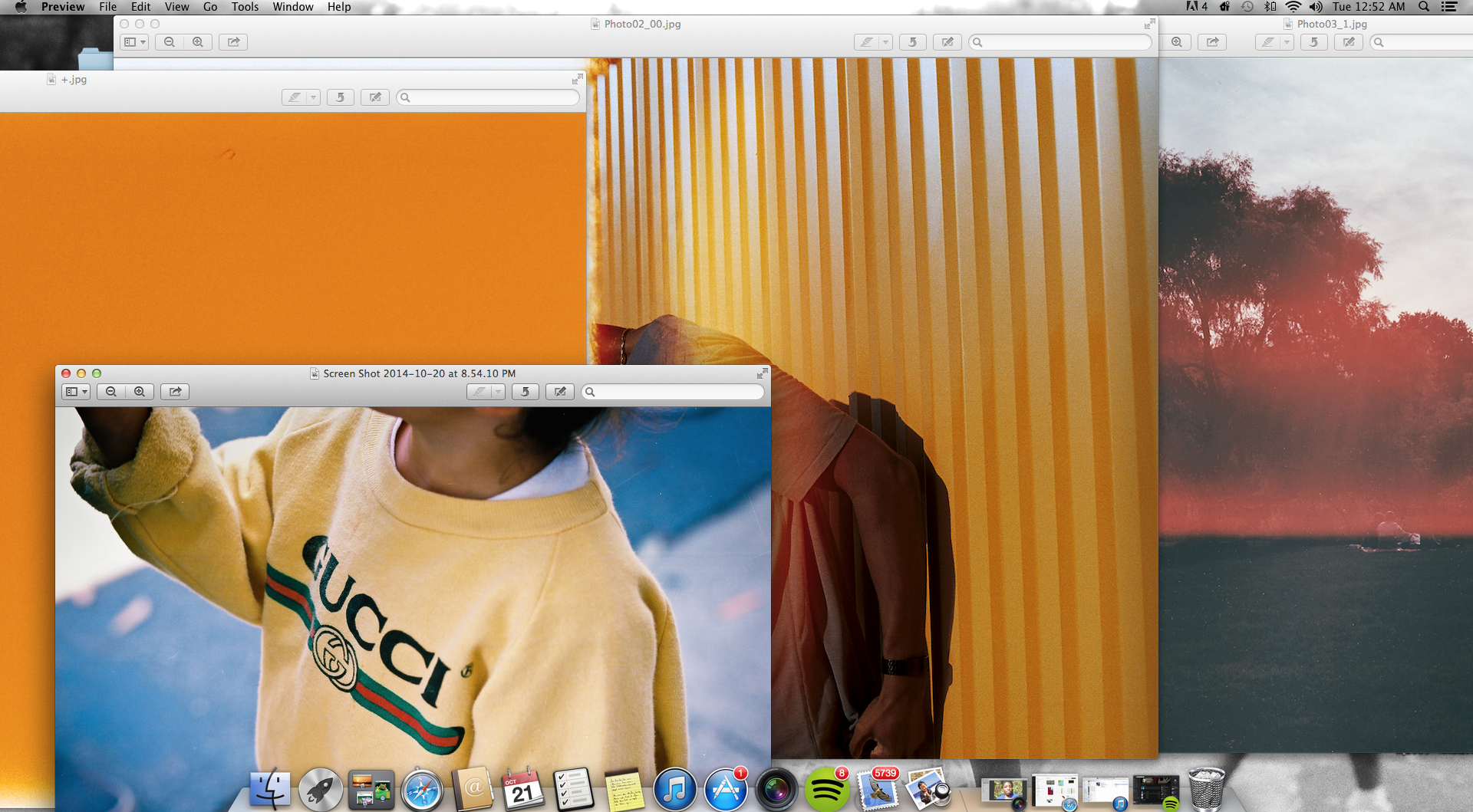This screenshot has height=812, width=1473.
Task: Open the Edit menu
Action: (140, 7)
